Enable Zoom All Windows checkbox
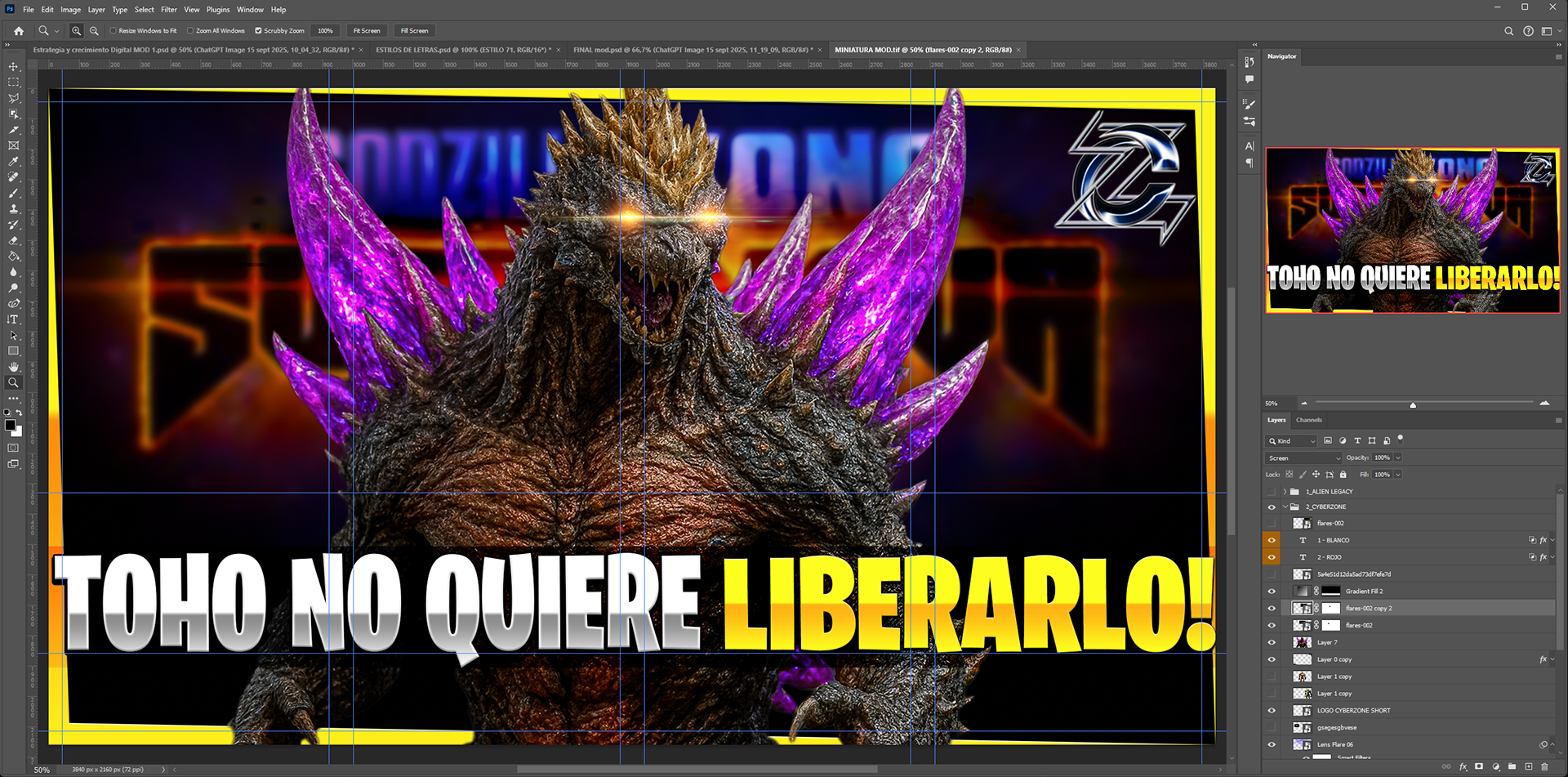This screenshot has width=1568, height=777. [190, 31]
